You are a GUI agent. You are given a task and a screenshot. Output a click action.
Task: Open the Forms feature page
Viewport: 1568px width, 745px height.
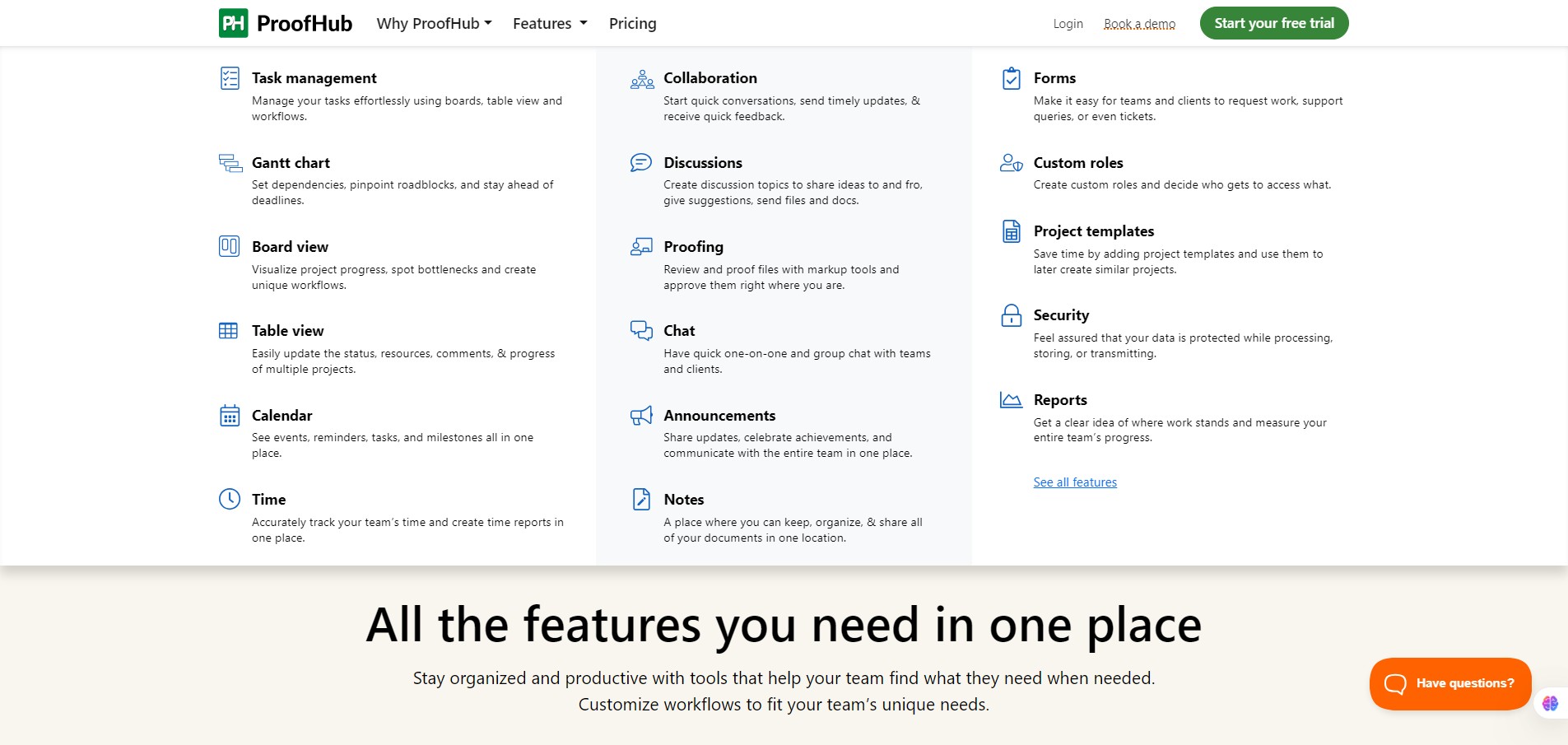pyautogui.click(x=1054, y=77)
